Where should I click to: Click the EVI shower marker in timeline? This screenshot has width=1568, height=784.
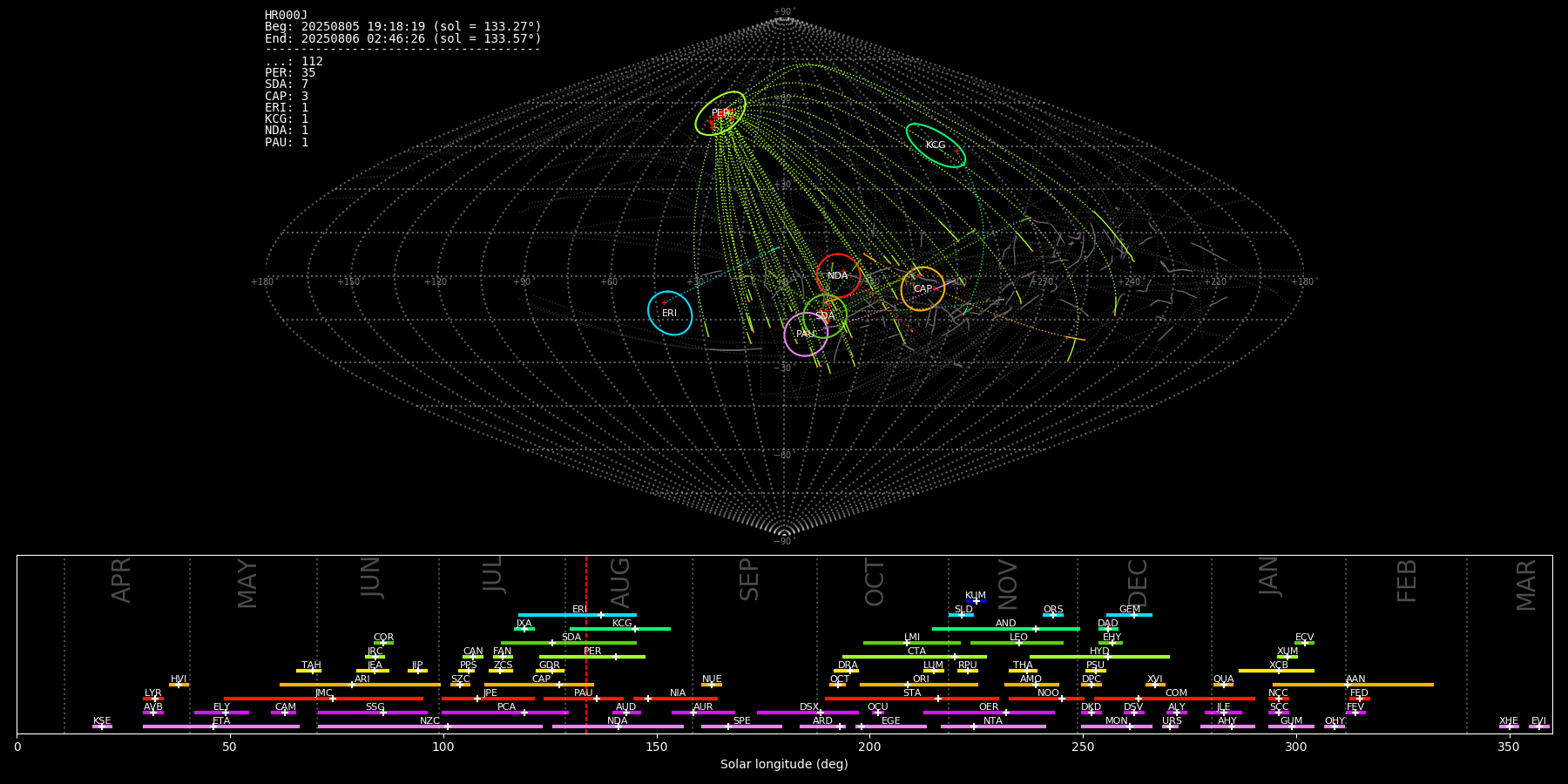[1539, 727]
